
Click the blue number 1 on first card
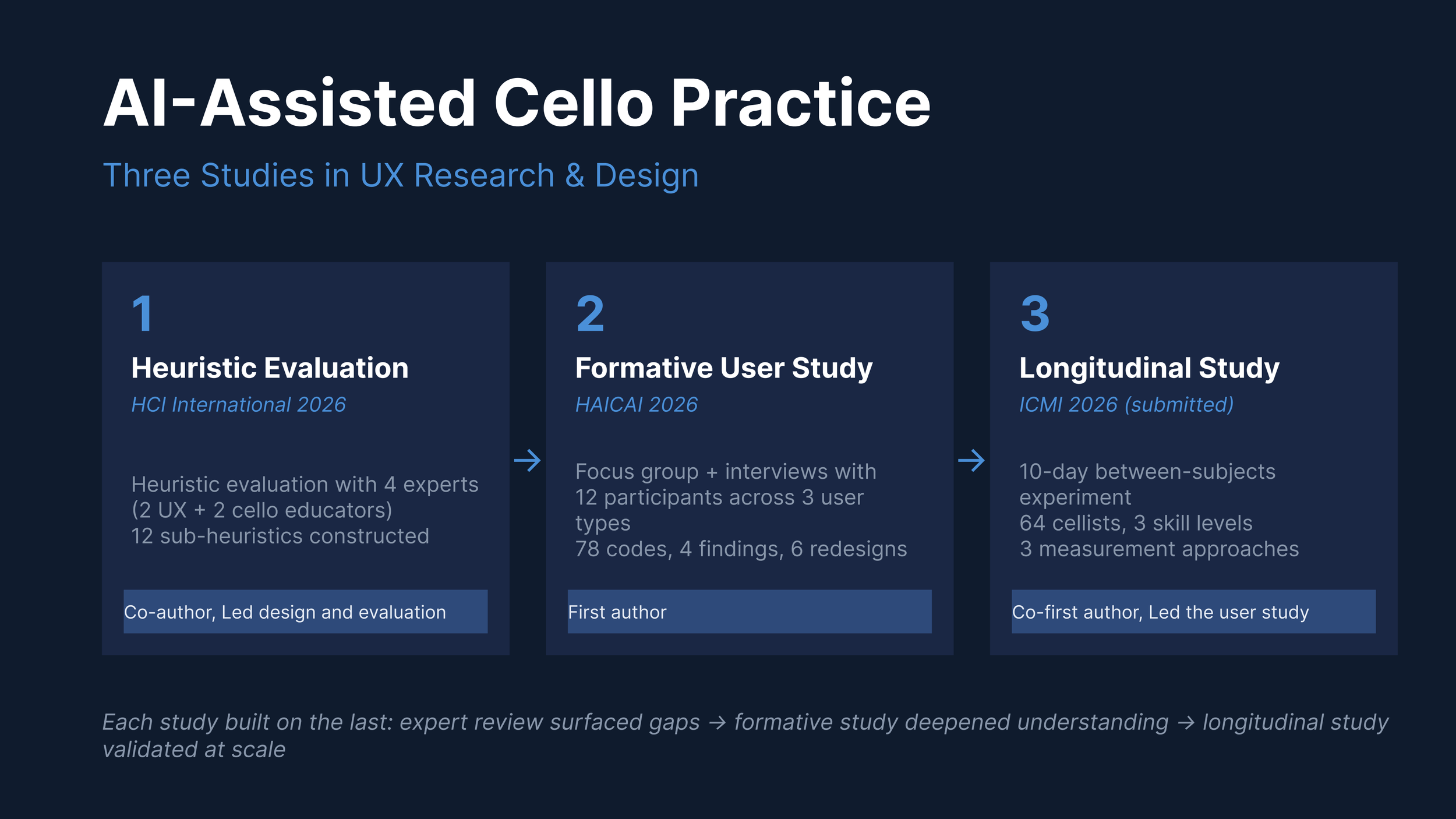143,314
